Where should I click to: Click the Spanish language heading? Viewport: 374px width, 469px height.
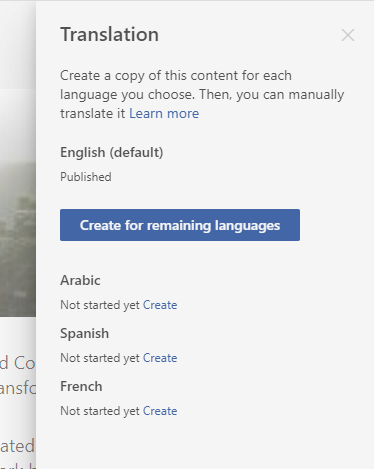pyautogui.click(x=84, y=333)
